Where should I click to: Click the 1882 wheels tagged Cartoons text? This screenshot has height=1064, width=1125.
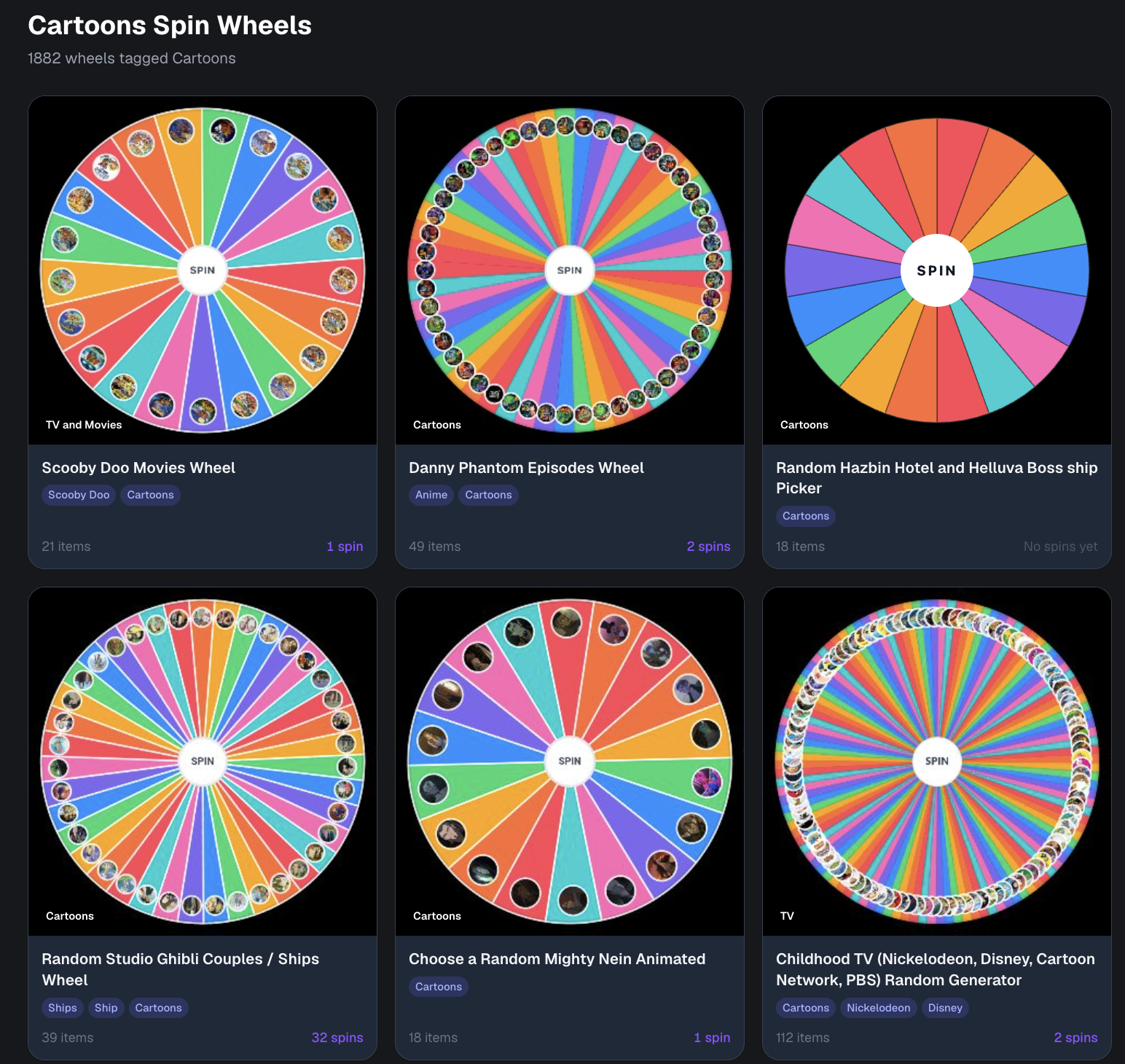[132, 58]
